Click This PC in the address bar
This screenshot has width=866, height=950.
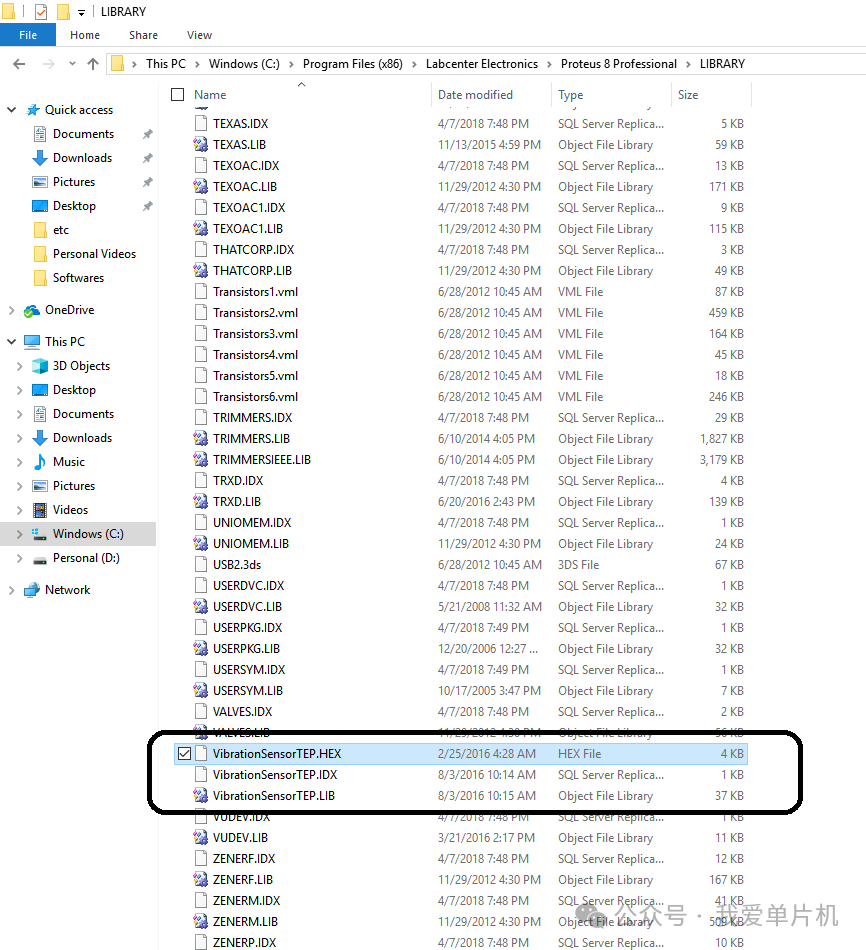[165, 64]
